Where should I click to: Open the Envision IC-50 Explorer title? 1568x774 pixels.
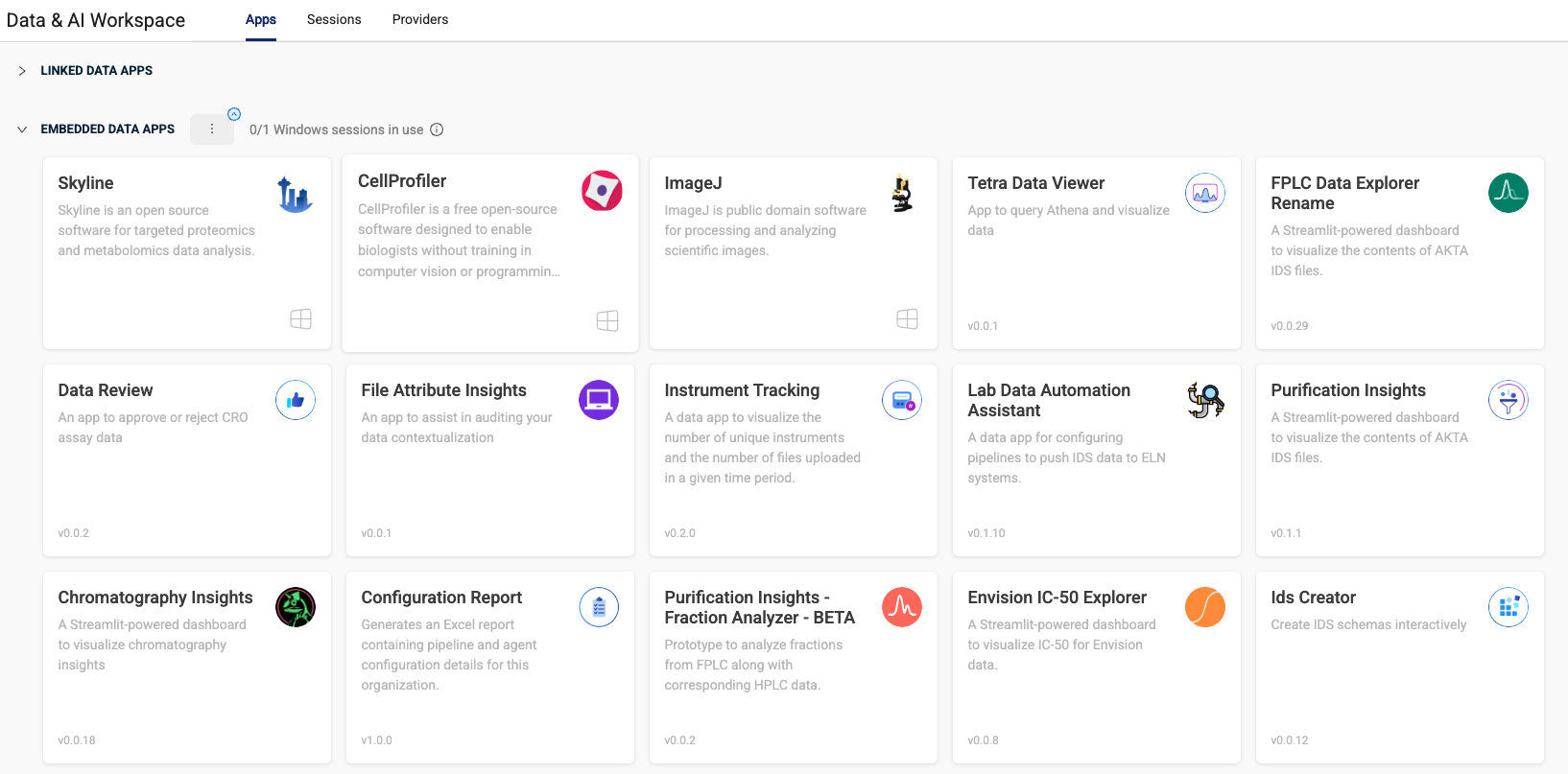(x=1057, y=598)
